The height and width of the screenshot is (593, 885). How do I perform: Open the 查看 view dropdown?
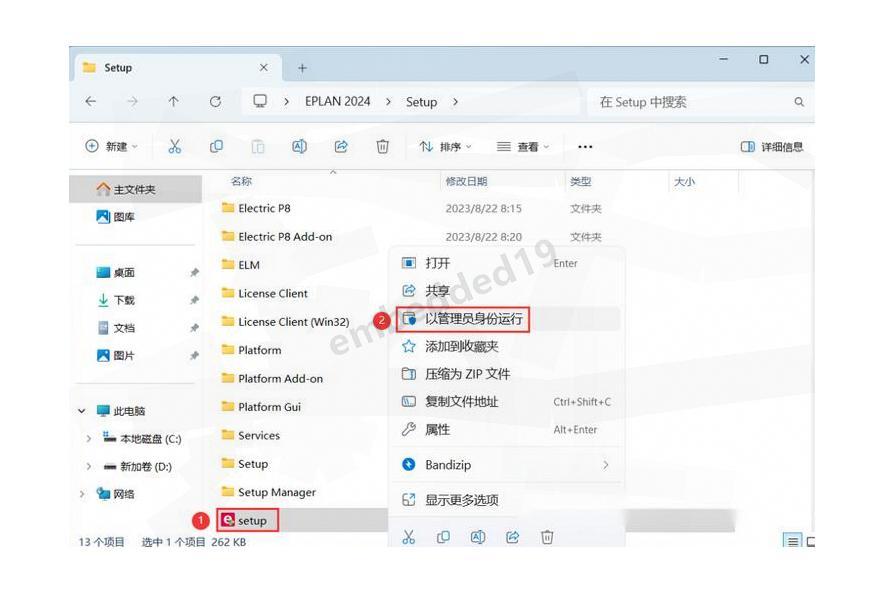[523, 147]
